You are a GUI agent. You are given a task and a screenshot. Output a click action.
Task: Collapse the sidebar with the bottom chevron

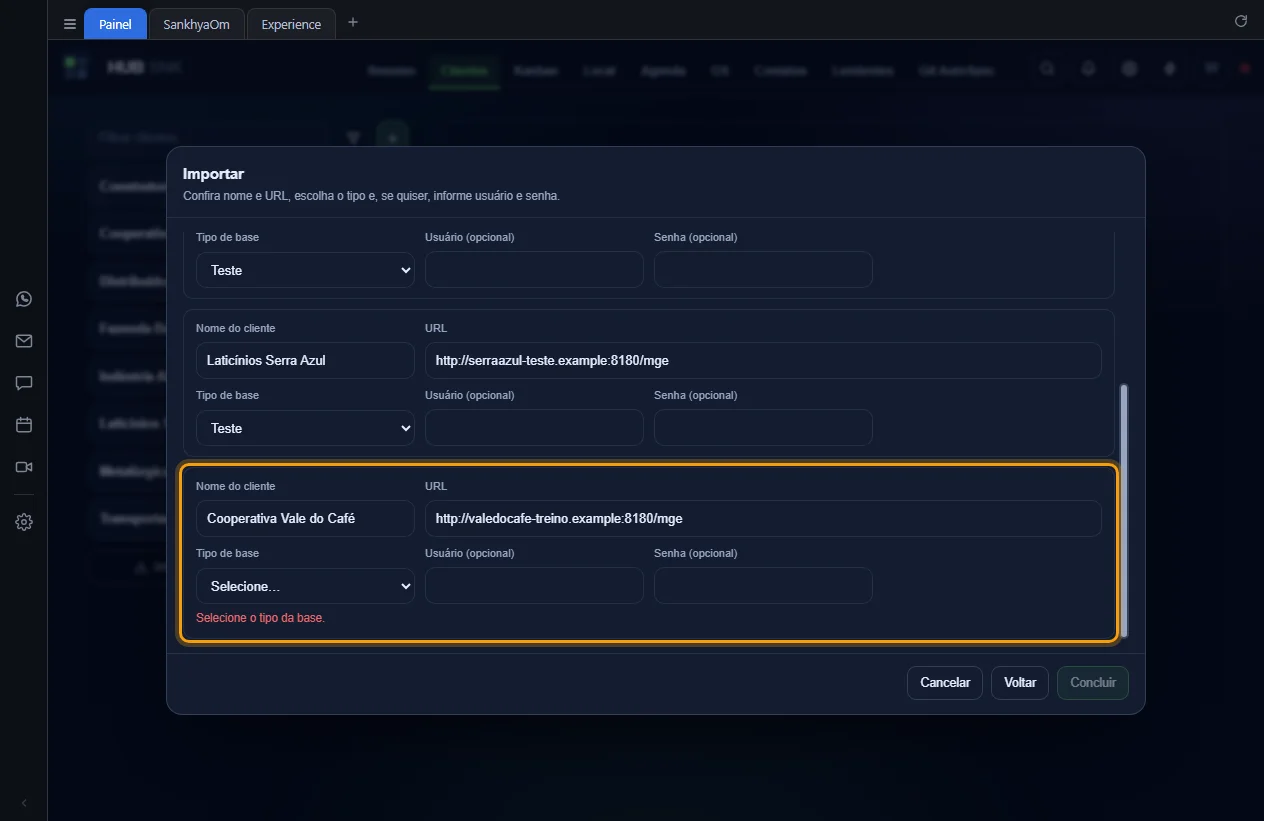[24, 803]
